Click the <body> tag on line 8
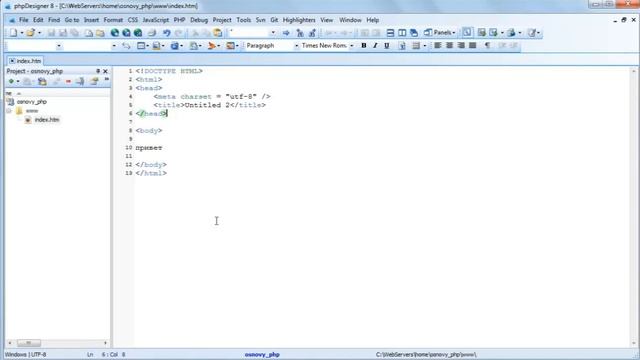640x360 pixels. coord(149,131)
